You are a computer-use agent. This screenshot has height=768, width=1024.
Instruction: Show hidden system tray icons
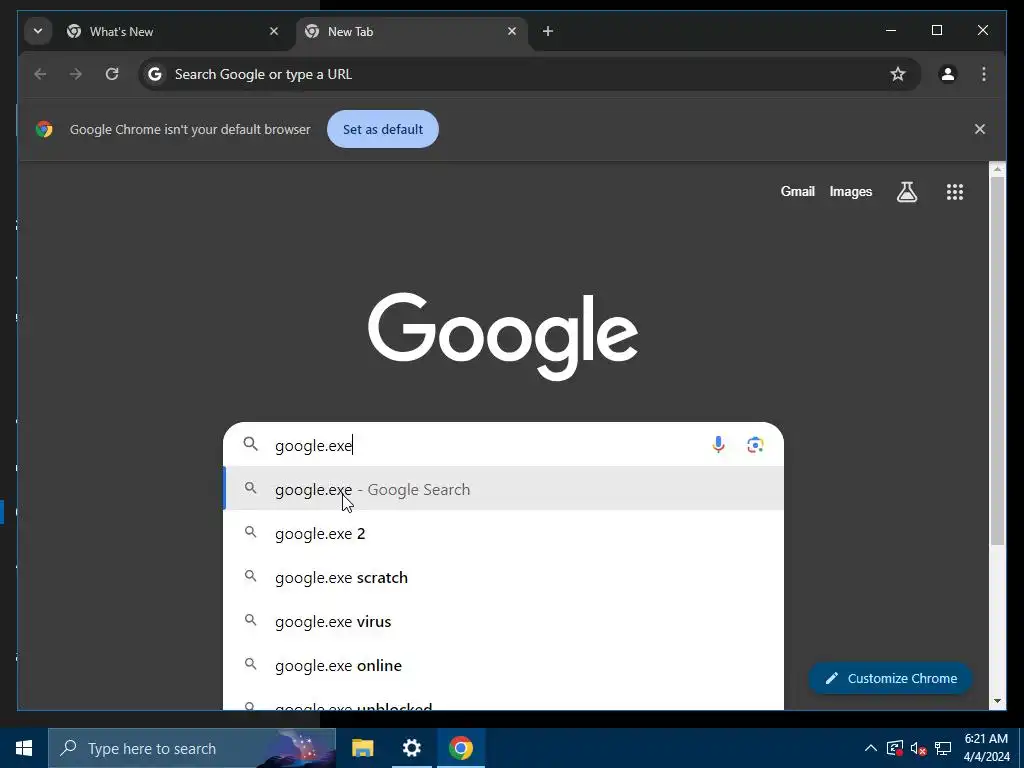[871, 748]
